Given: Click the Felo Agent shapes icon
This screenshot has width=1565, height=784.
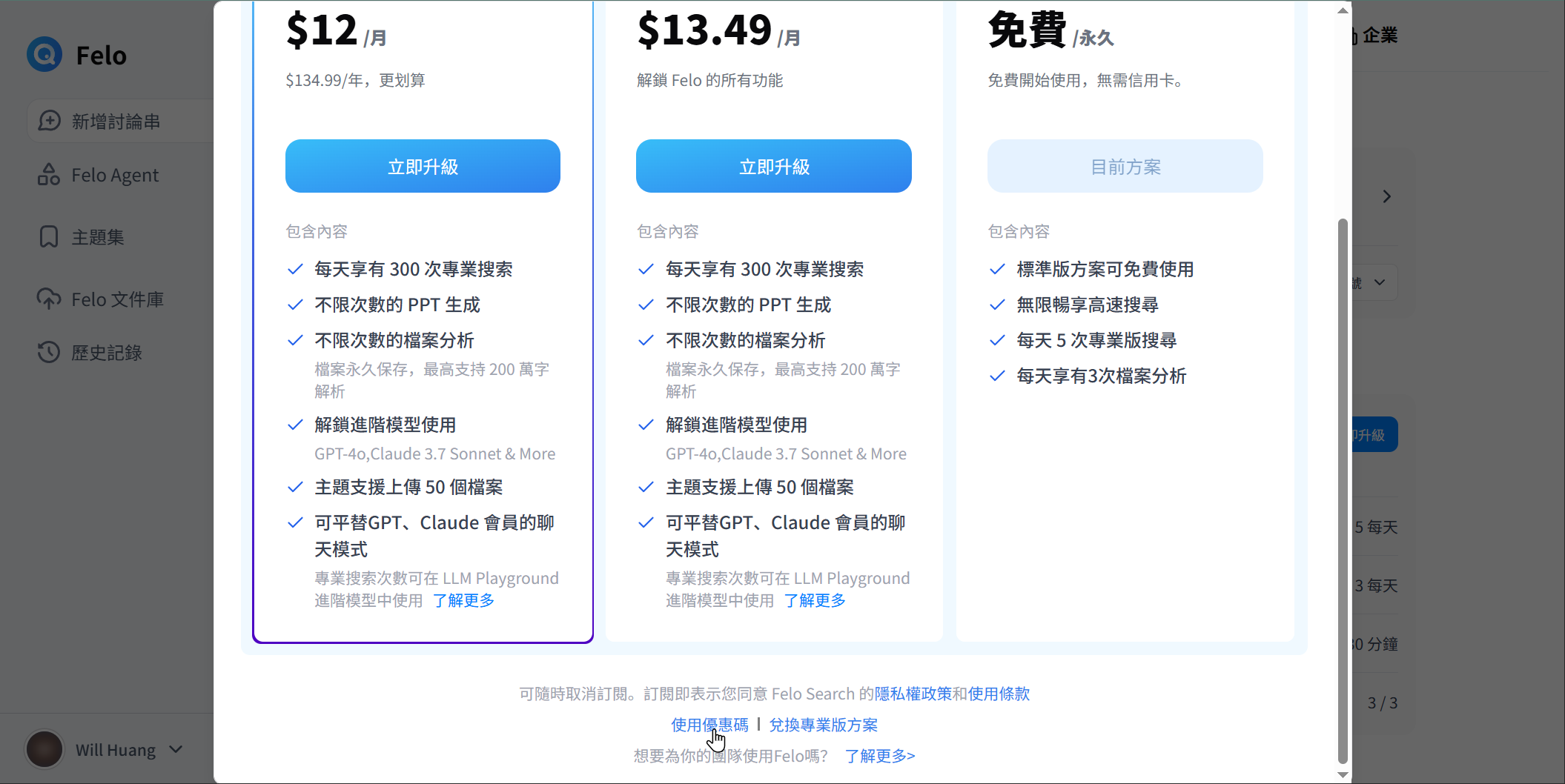Looking at the screenshot, I should tap(49, 175).
